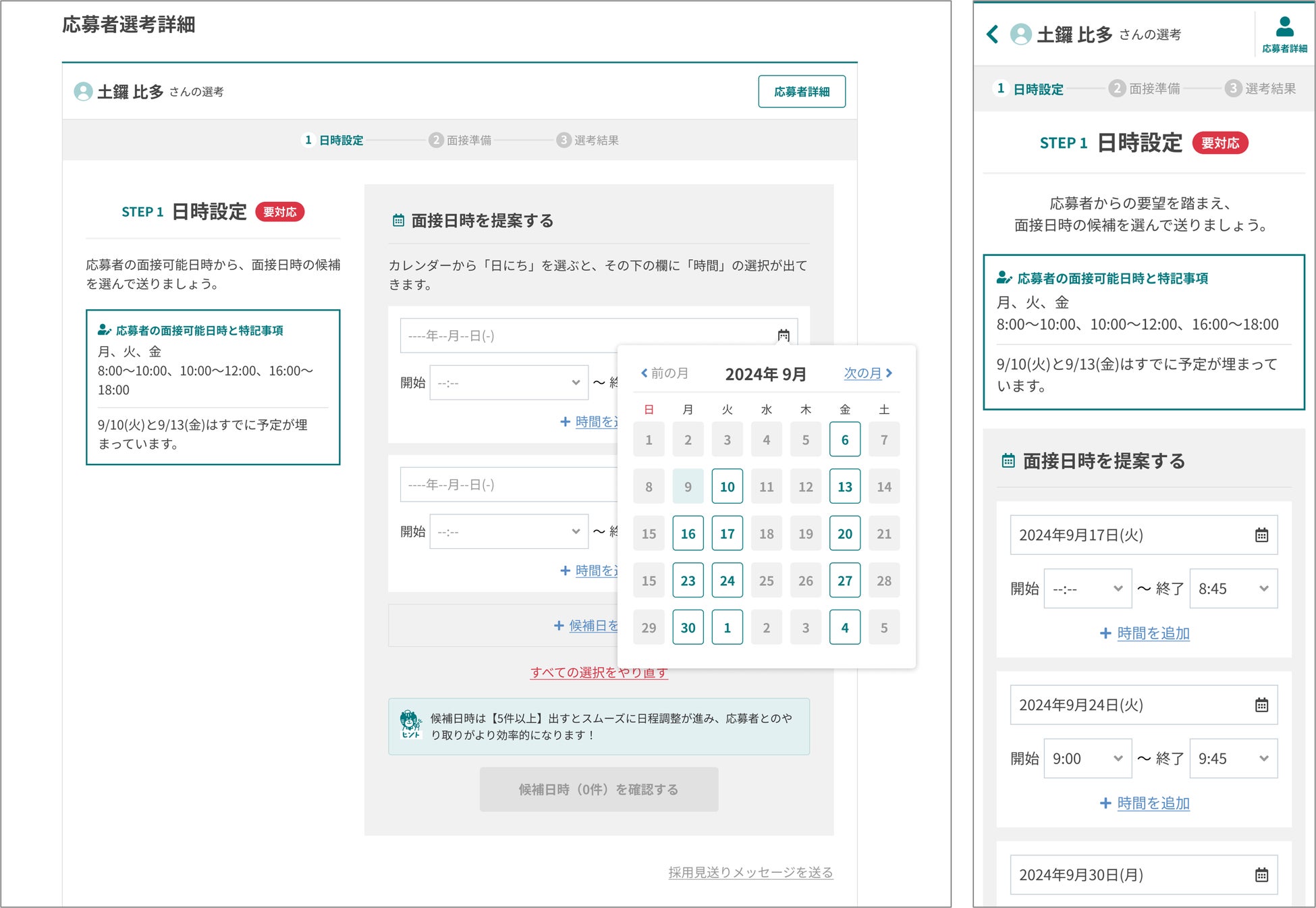Open calendar icon for 2024年9月24日 date field

click(1261, 705)
